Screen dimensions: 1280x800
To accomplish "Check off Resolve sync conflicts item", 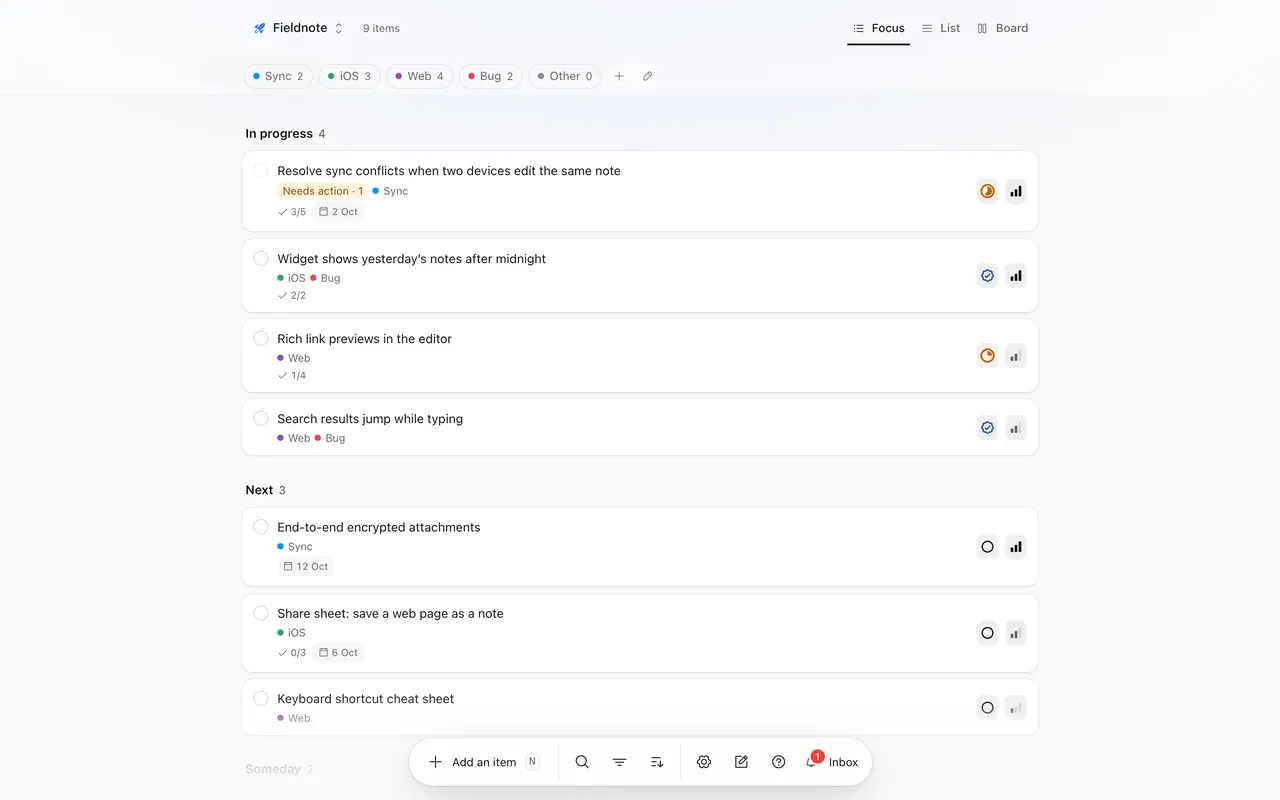I will pos(261,171).
